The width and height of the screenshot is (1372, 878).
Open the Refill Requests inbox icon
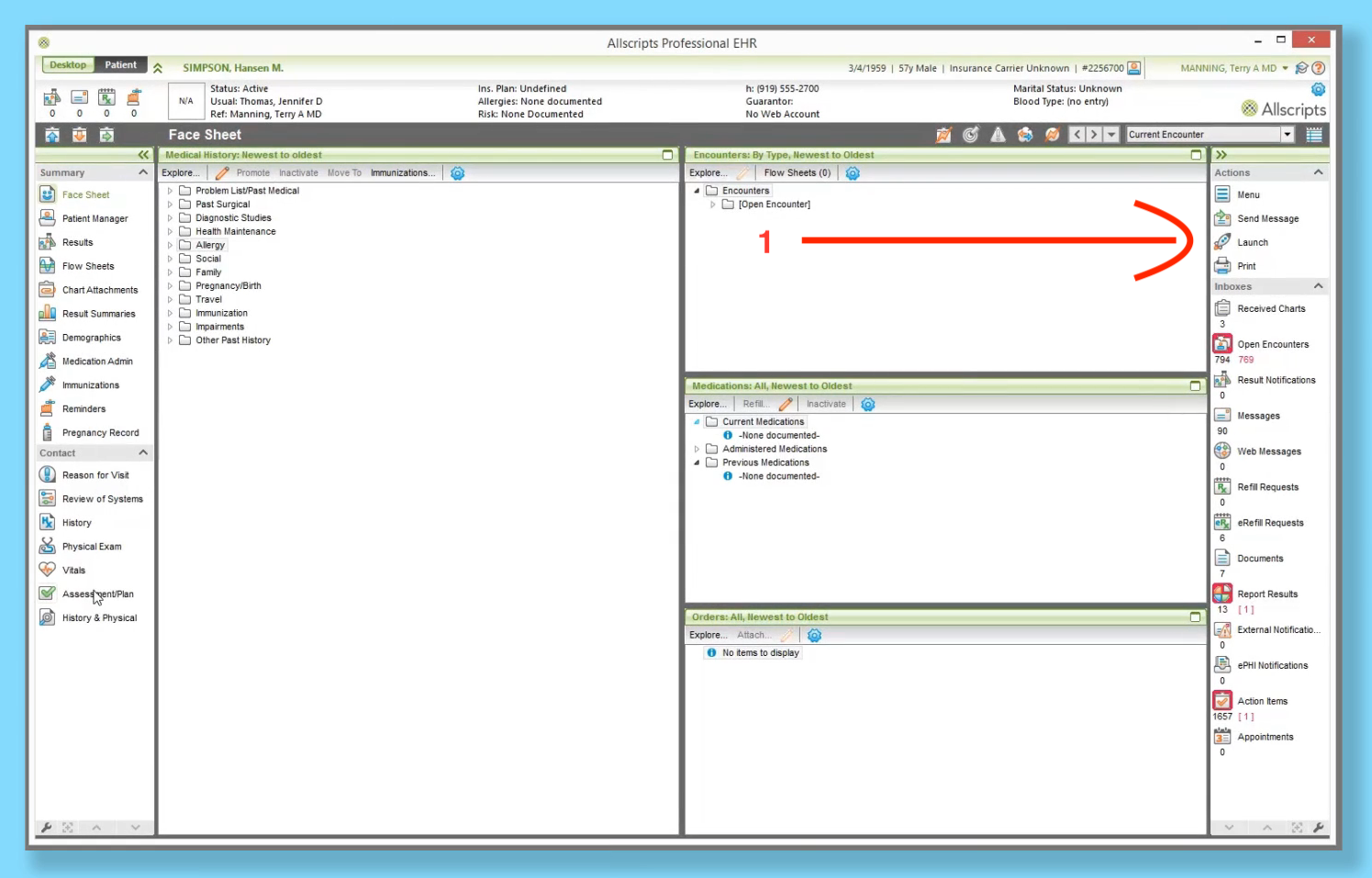[x=1222, y=487]
